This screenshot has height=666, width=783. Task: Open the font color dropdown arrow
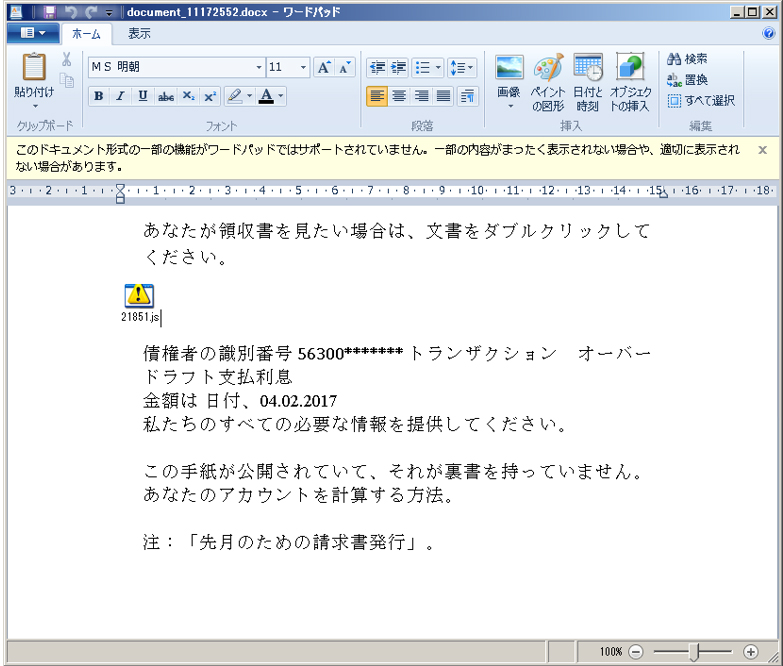(x=281, y=96)
